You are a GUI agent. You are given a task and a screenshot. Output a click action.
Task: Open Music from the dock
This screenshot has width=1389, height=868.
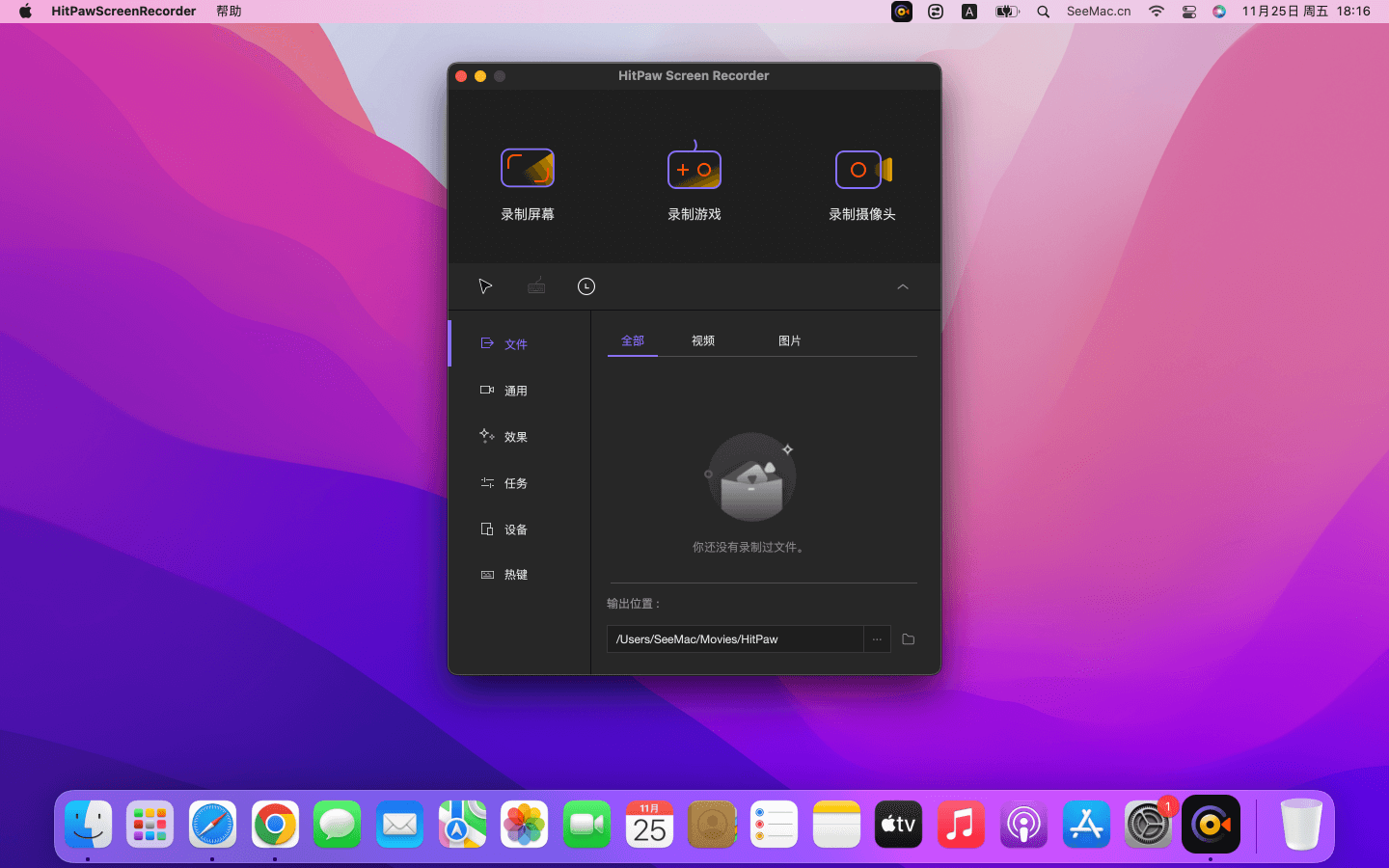click(961, 825)
